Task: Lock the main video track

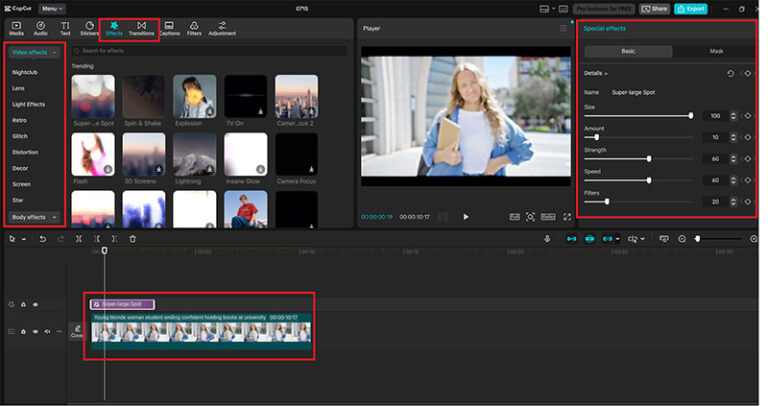Action: (x=23, y=332)
